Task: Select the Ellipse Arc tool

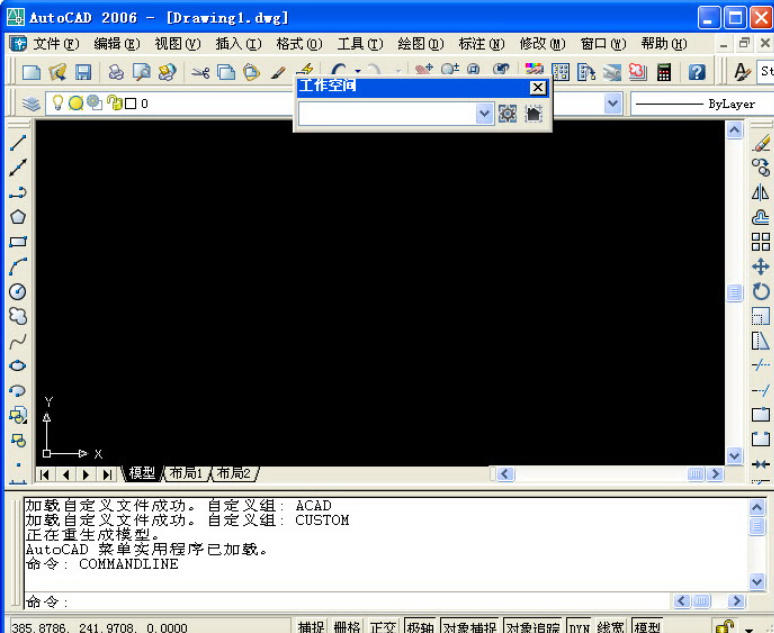Action: pyautogui.click(x=18, y=391)
